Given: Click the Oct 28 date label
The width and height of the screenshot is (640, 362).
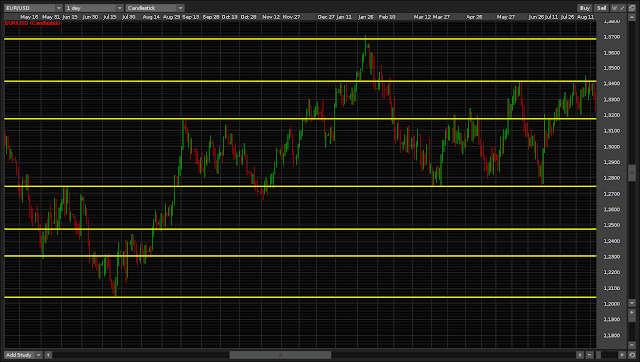Looking at the screenshot, I should pyautogui.click(x=249, y=17).
